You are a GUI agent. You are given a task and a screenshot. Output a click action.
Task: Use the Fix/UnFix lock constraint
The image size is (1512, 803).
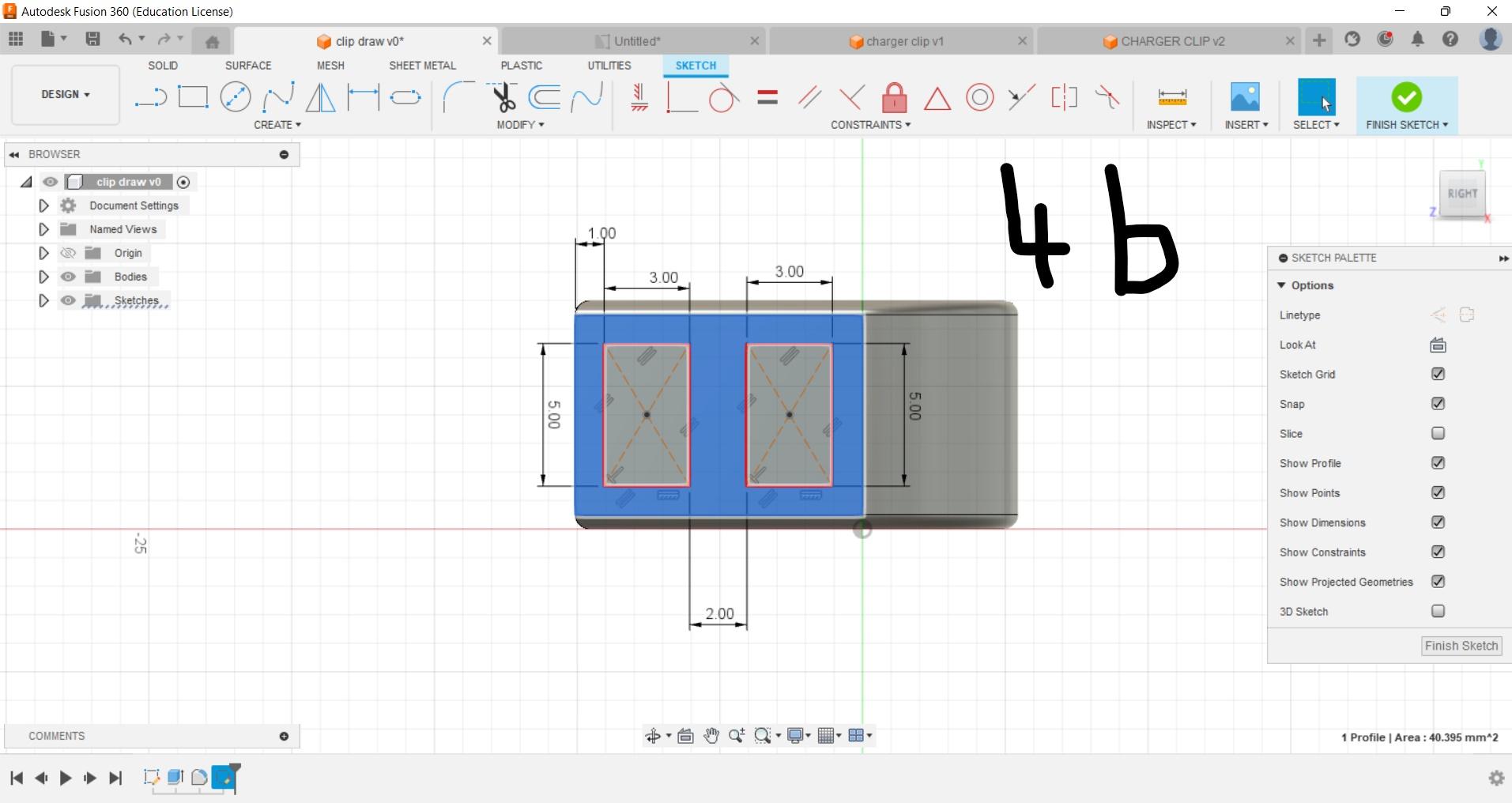pyautogui.click(x=893, y=97)
